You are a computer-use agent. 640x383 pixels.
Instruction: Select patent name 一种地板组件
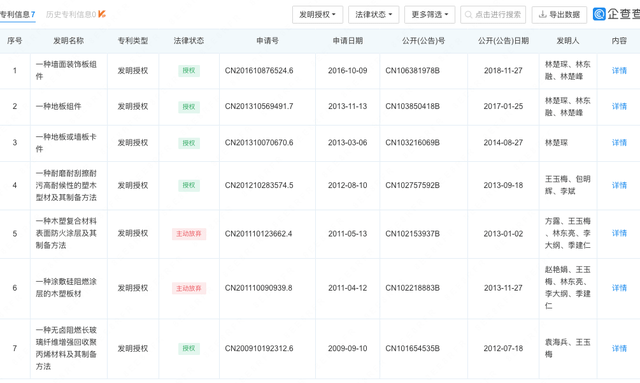[58, 107]
